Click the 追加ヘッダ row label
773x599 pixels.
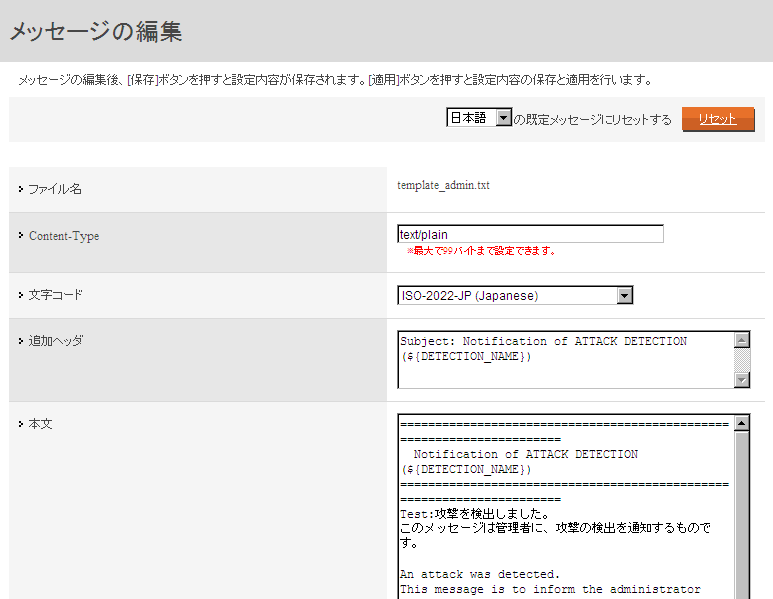[x=56, y=341]
